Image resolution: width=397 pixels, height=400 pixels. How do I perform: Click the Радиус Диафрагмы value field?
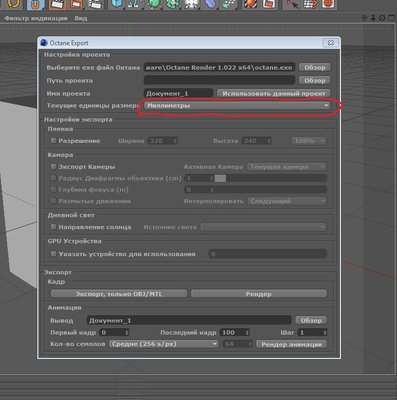point(197,178)
